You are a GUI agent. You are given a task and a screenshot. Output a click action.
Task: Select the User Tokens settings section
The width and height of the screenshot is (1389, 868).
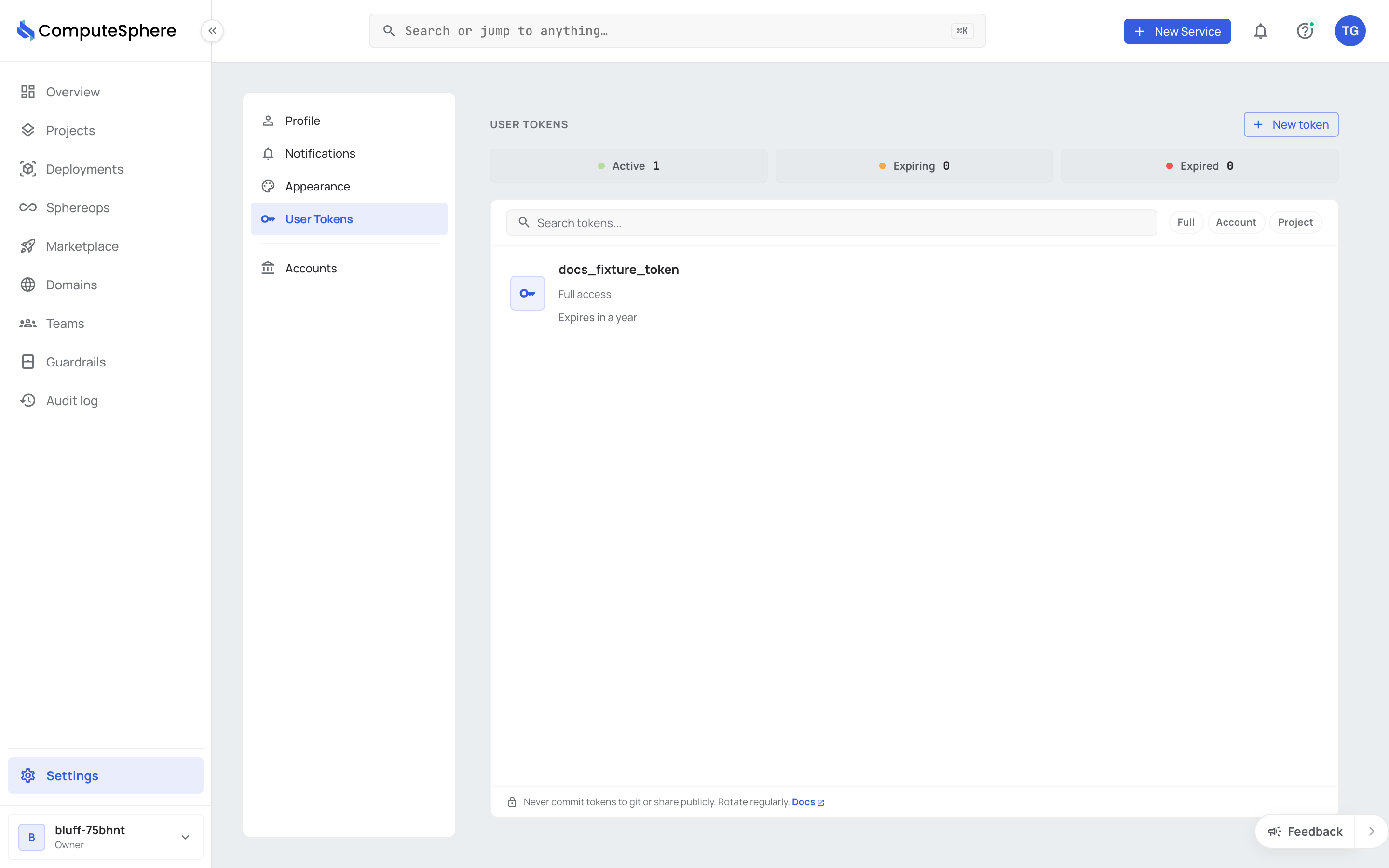349,219
